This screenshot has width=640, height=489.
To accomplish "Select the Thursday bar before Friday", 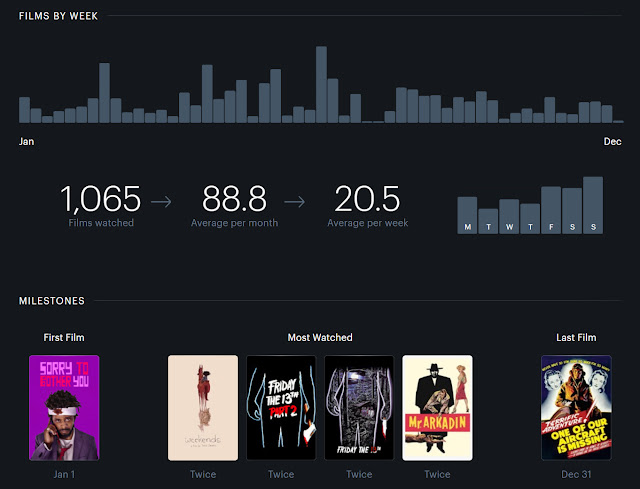I will (530, 219).
